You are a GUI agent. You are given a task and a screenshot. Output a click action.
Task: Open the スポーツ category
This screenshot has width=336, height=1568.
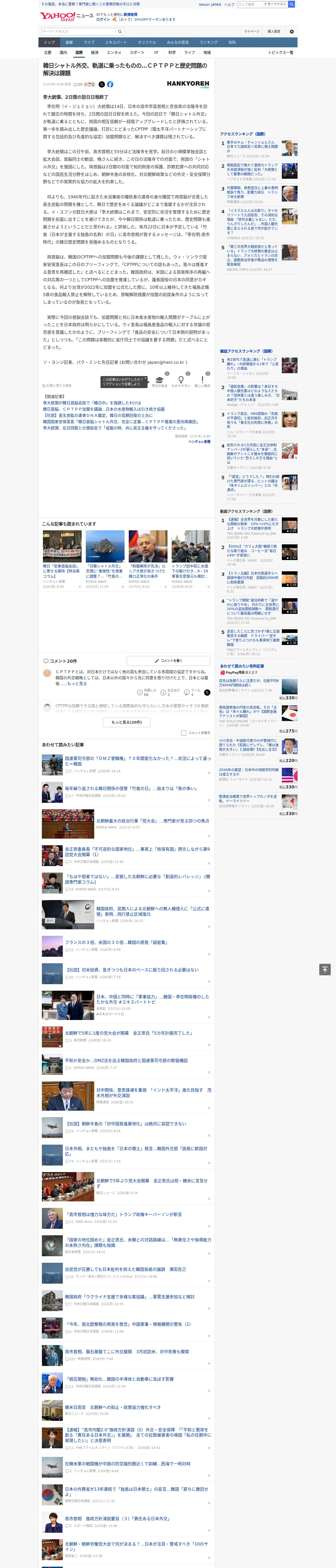[x=137, y=52]
